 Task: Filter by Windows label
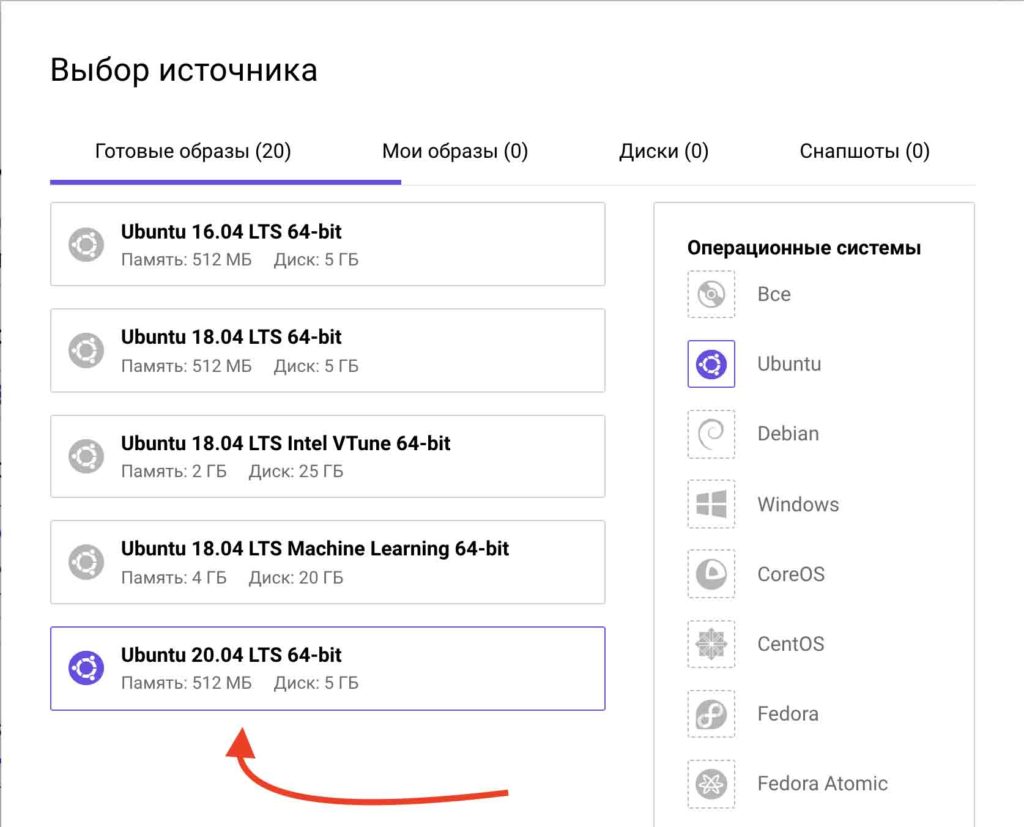798,504
